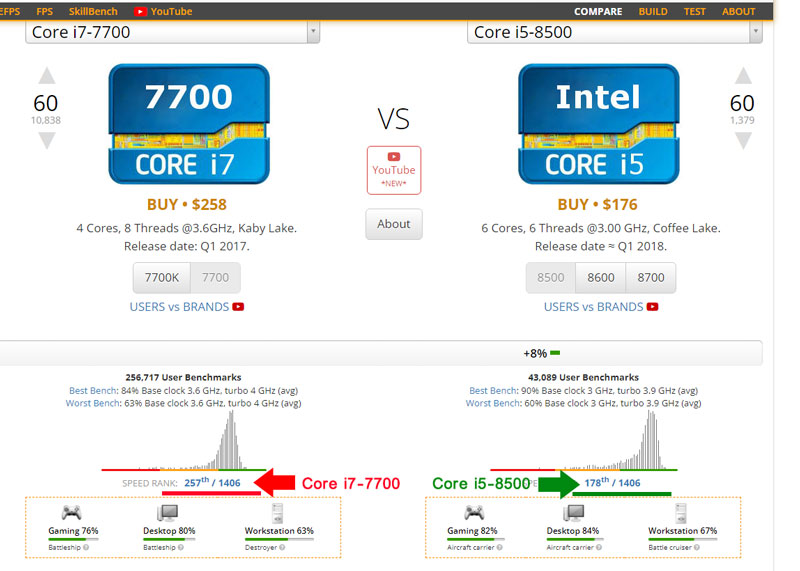Click help icon next to Battle cruiser

(x=697, y=547)
